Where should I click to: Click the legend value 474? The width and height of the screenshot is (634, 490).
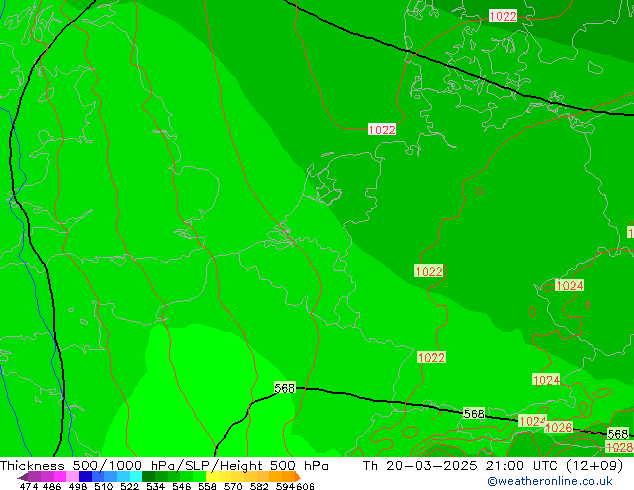29,486
